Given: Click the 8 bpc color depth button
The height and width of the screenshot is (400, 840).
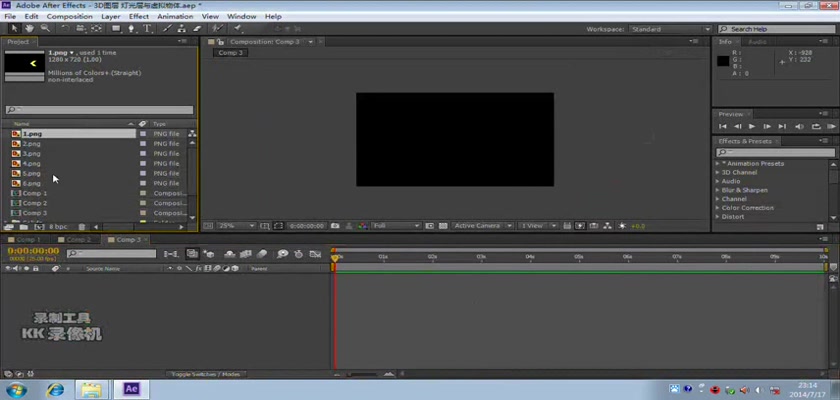Looking at the screenshot, I should coord(58,227).
